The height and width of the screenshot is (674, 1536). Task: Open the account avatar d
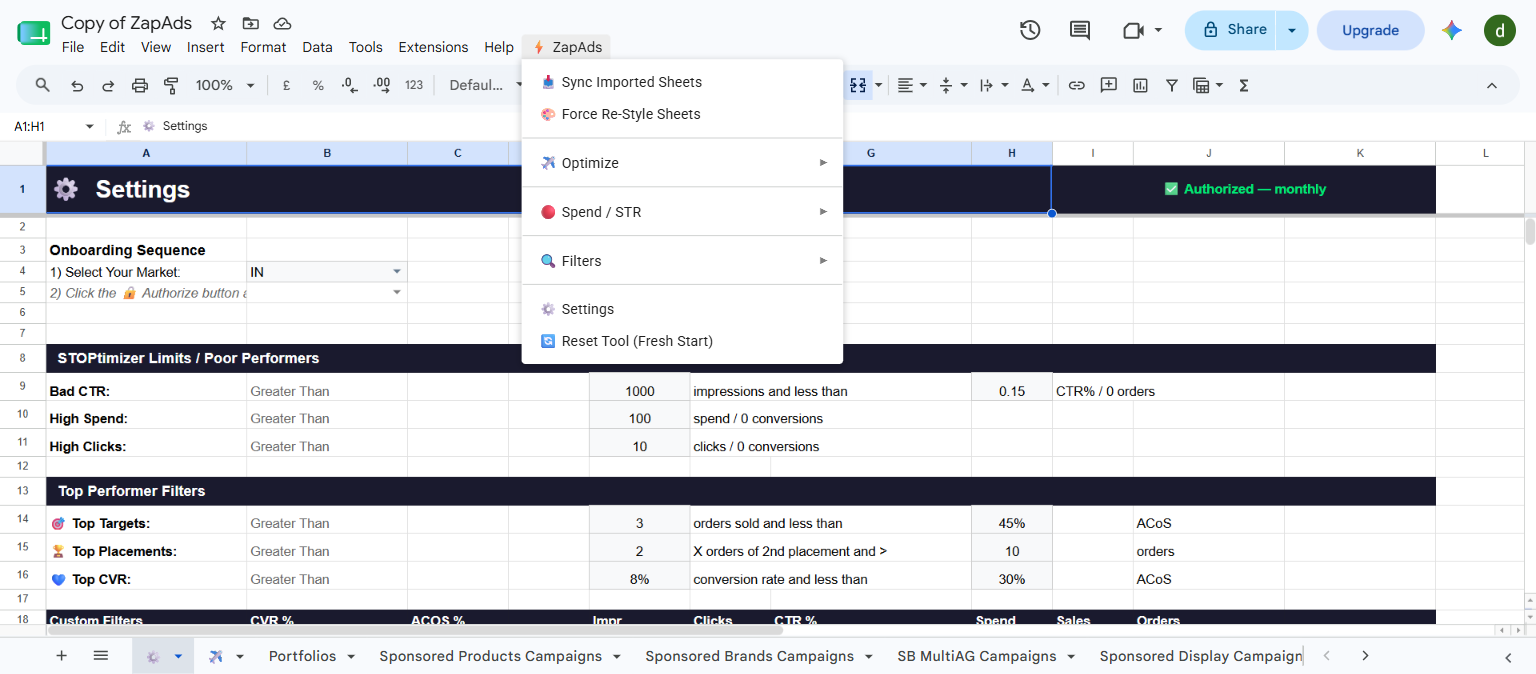1499,30
